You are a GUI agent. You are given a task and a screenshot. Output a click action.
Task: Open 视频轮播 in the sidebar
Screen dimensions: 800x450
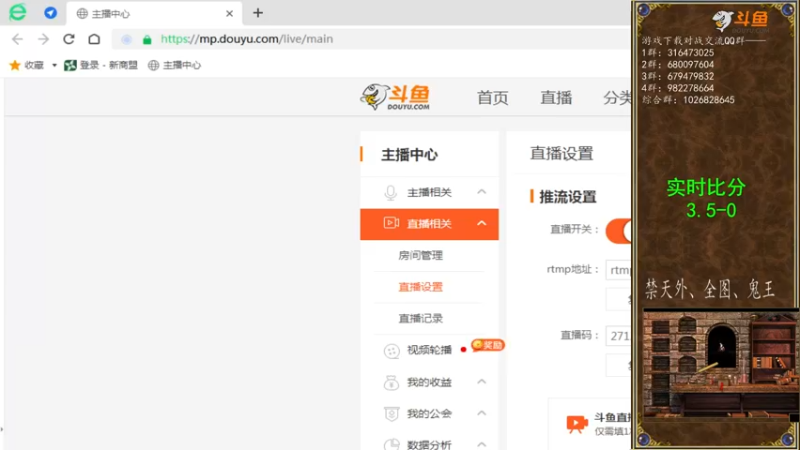point(429,350)
